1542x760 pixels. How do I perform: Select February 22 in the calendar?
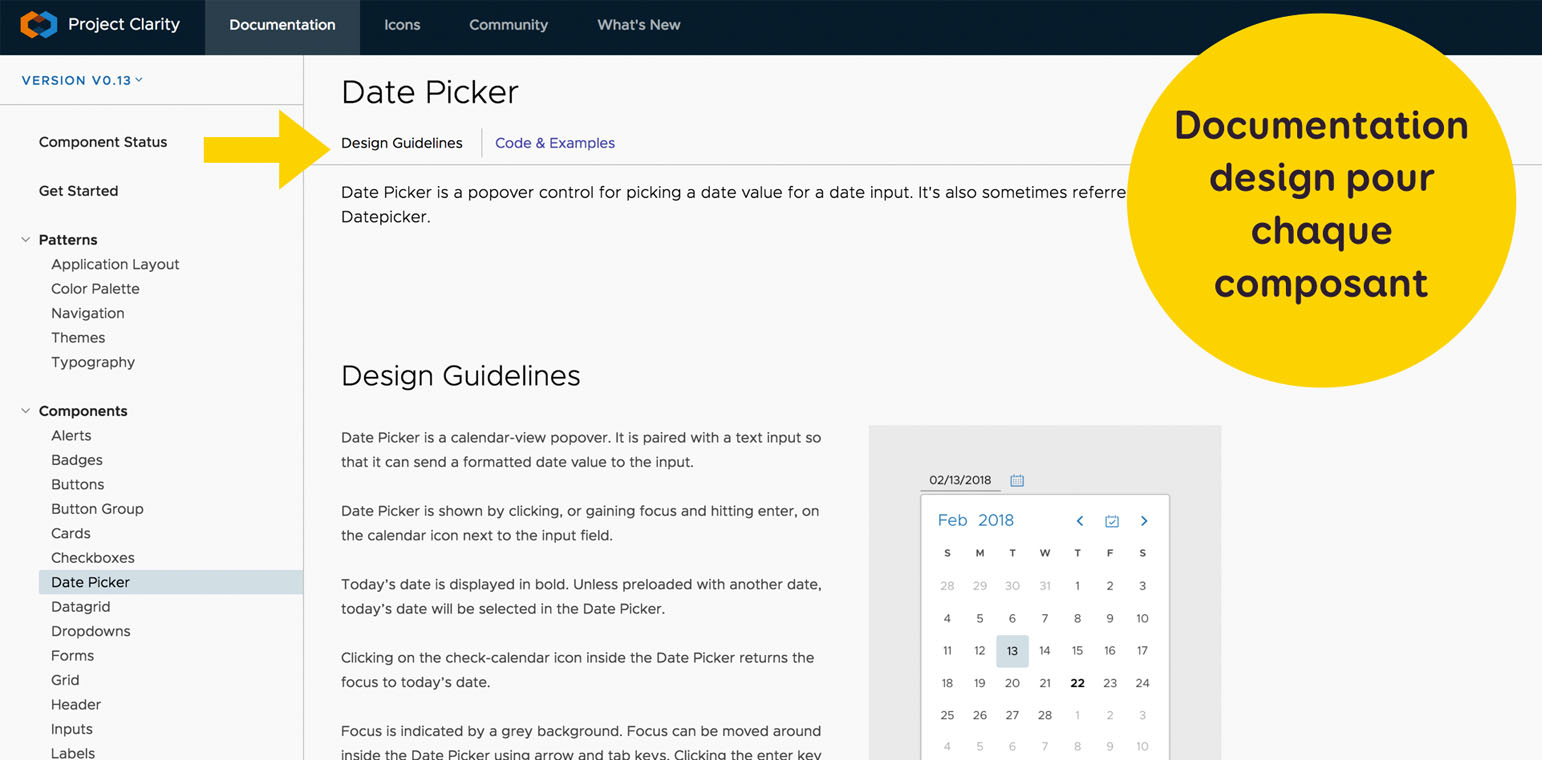tap(1077, 683)
